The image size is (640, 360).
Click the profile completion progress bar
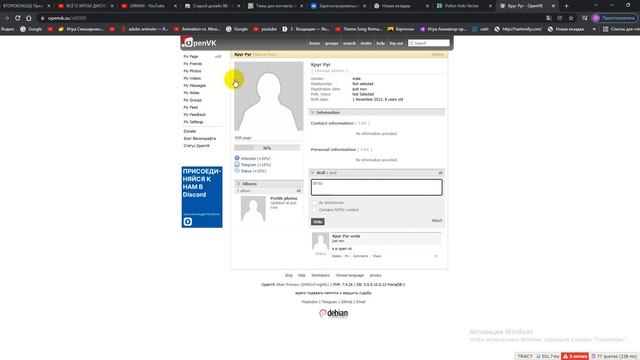(267, 148)
